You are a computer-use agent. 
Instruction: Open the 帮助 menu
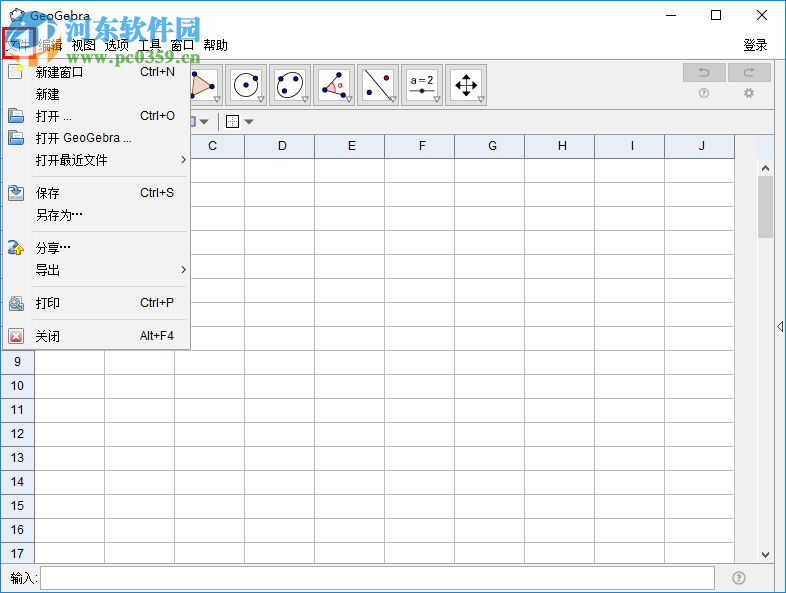[216, 45]
